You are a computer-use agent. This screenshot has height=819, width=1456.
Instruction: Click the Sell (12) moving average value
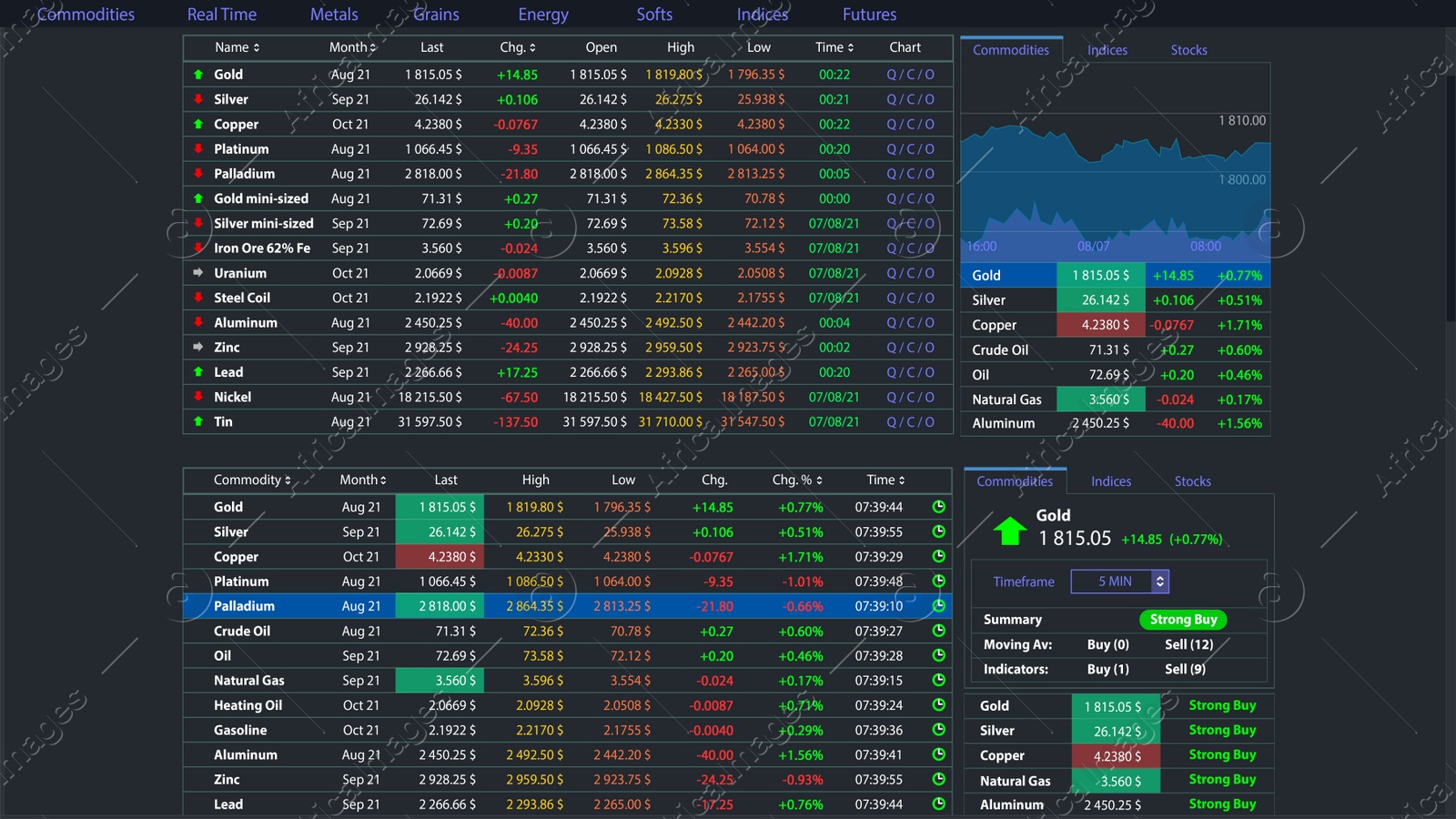(1189, 644)
